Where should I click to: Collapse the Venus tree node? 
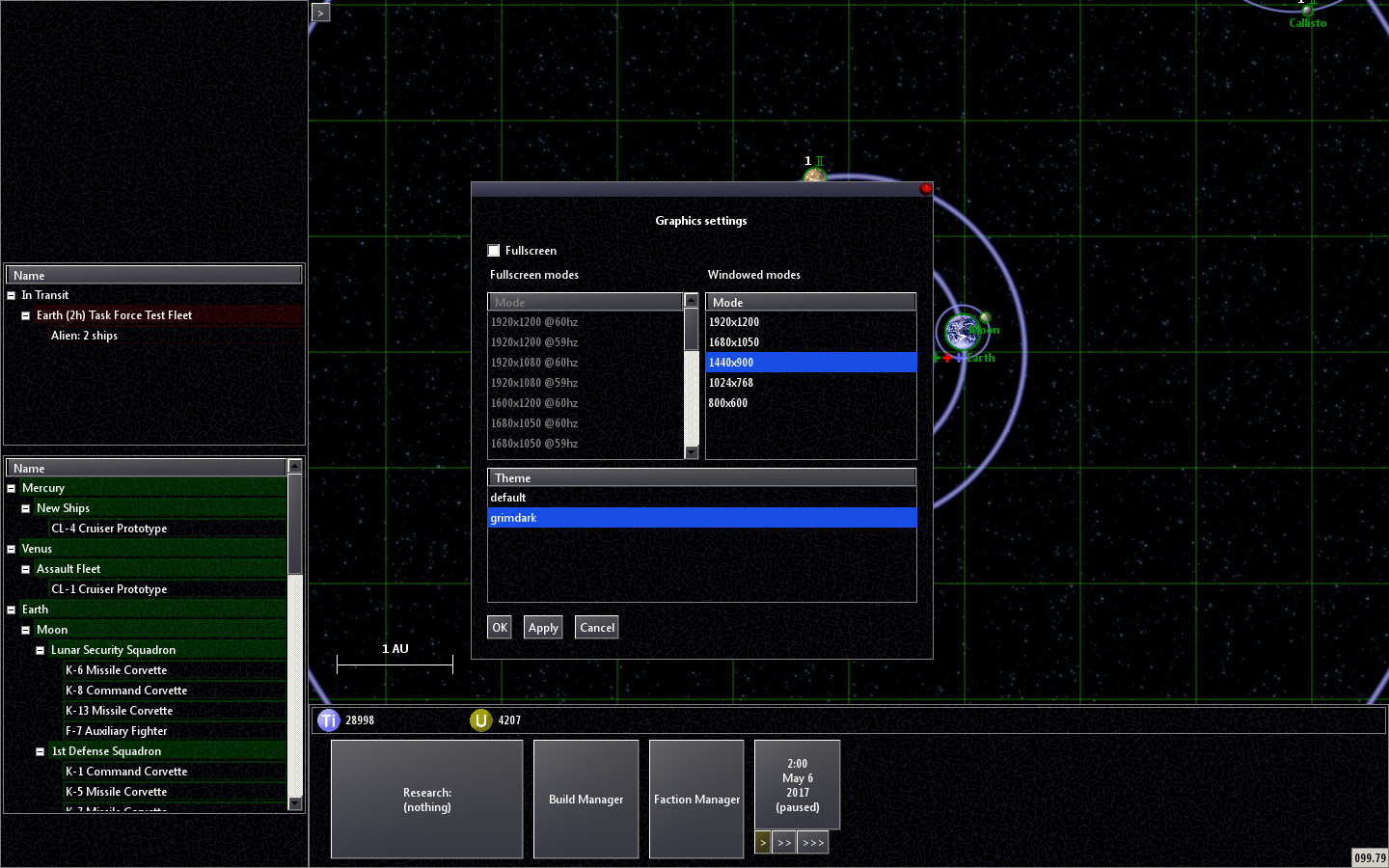pos(12,550)
